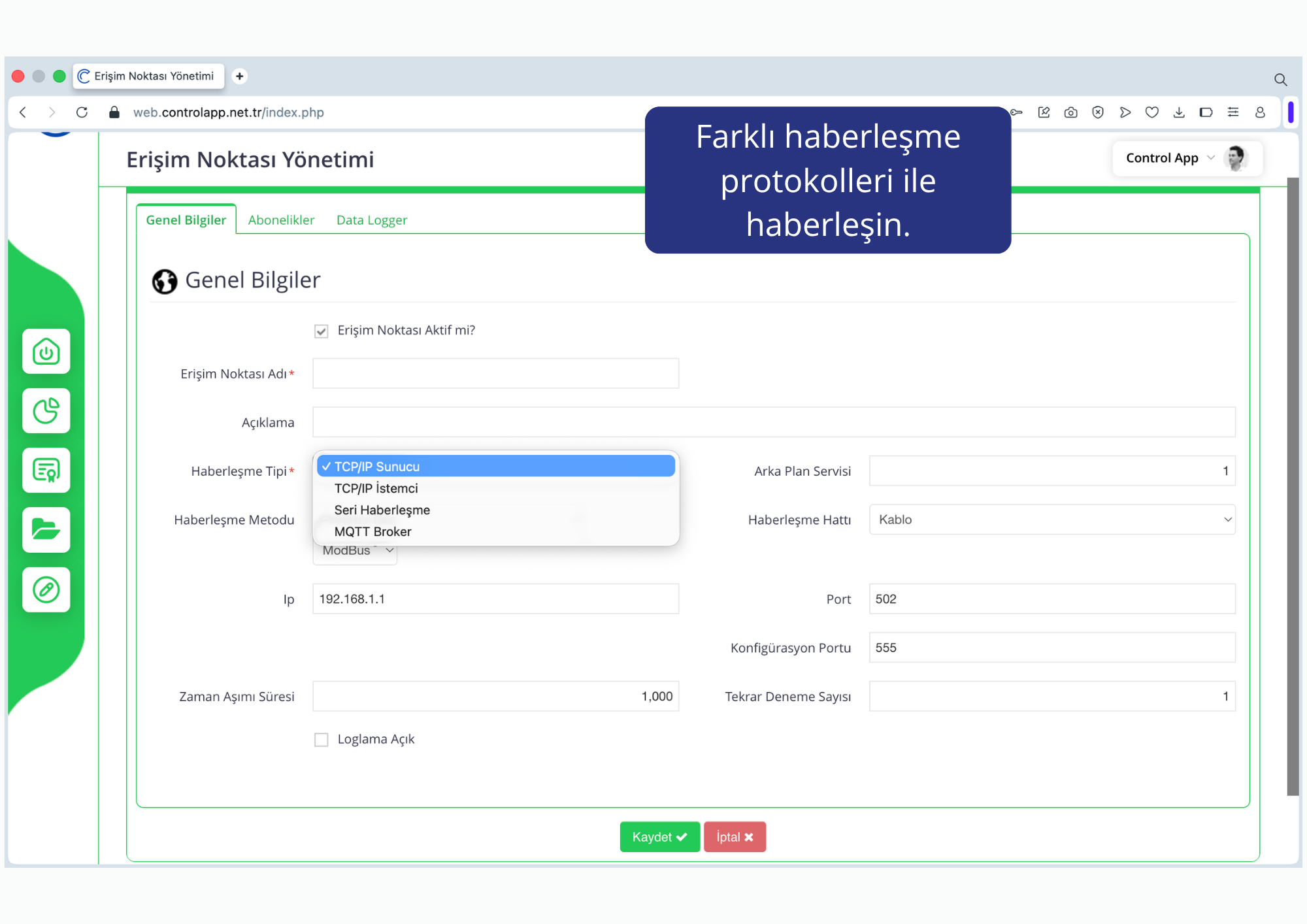
Task: Click the camera snapshot toolbar icon
Action: coord(1070,112)
